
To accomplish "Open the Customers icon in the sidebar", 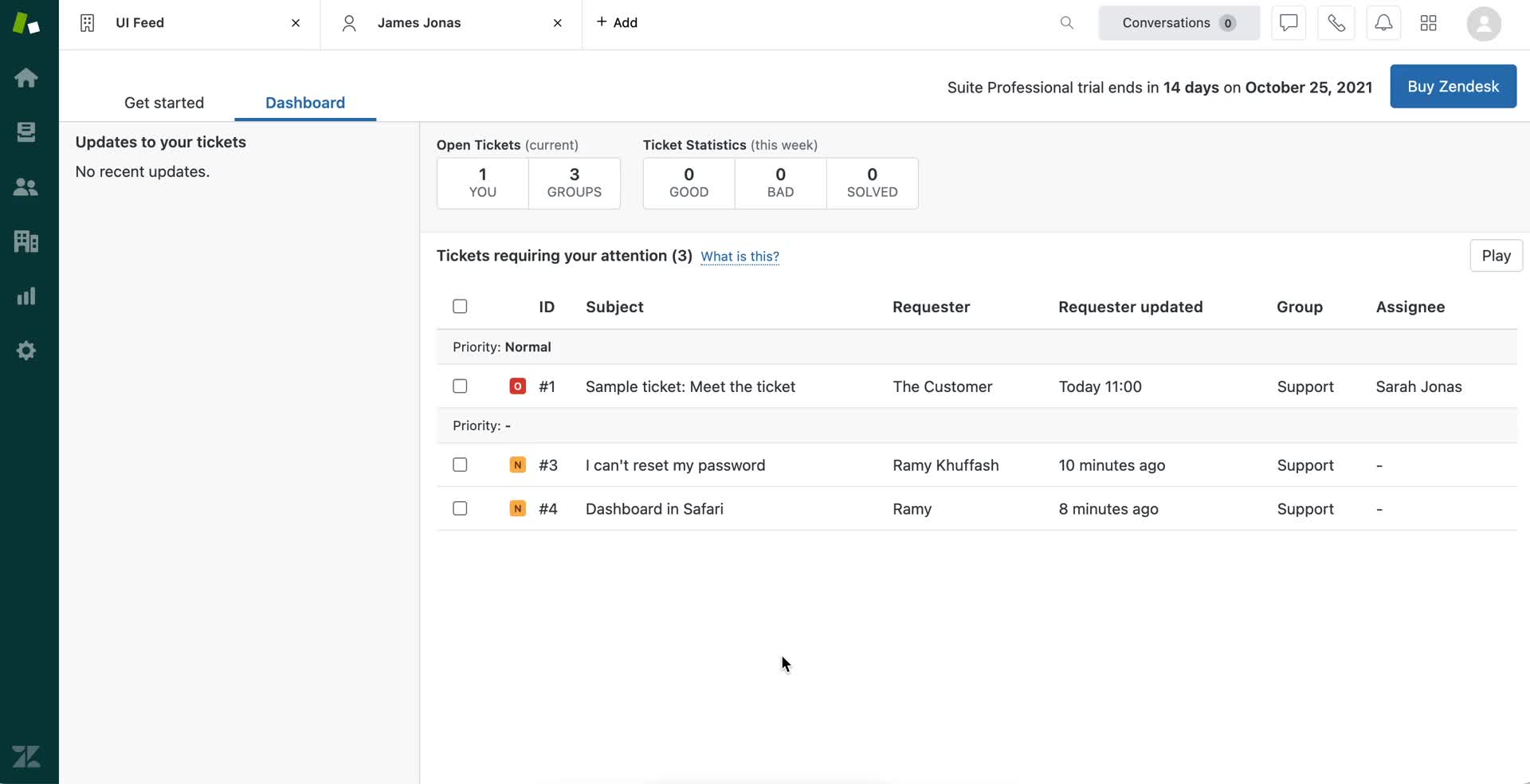I will pos(26,187).
